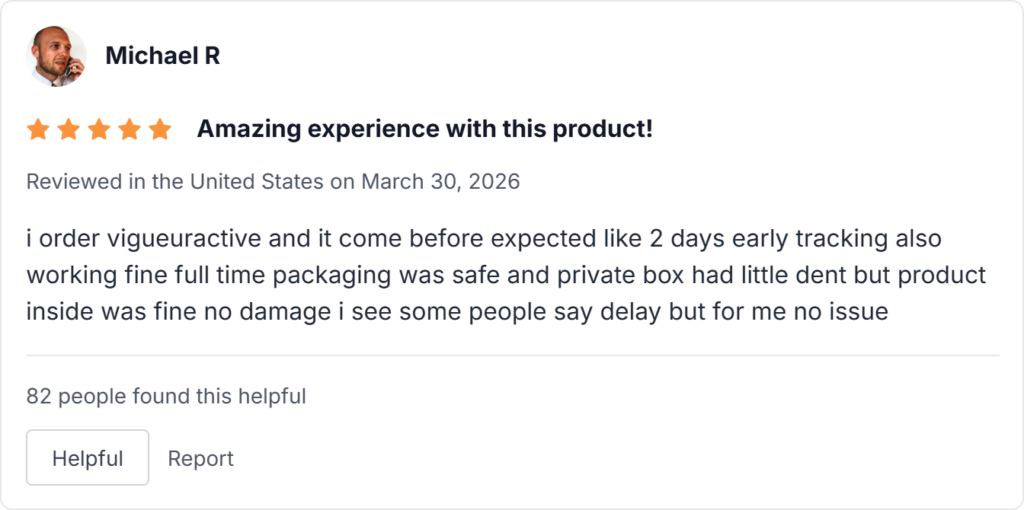Click the "March 30, 2026" date
The width and height of the screenshot is (1024, 510).
point(440,182)
